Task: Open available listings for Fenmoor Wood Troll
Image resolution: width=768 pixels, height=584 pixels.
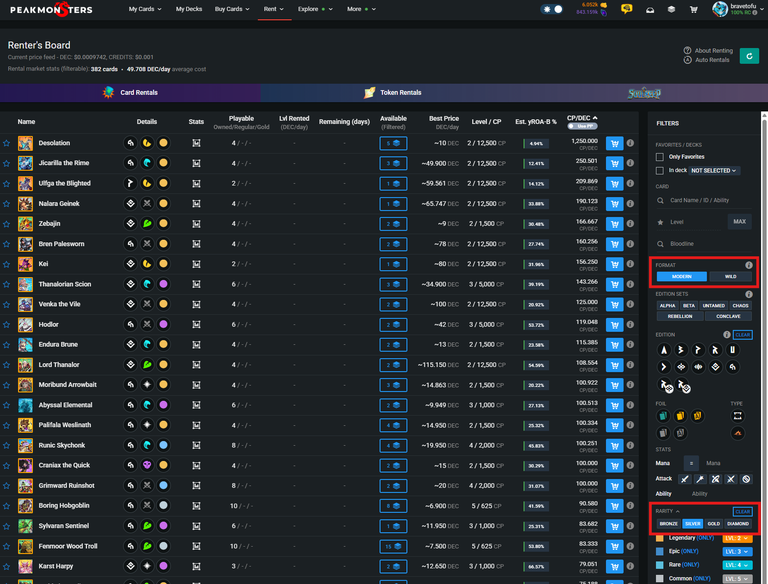Action: pos(393,546)
